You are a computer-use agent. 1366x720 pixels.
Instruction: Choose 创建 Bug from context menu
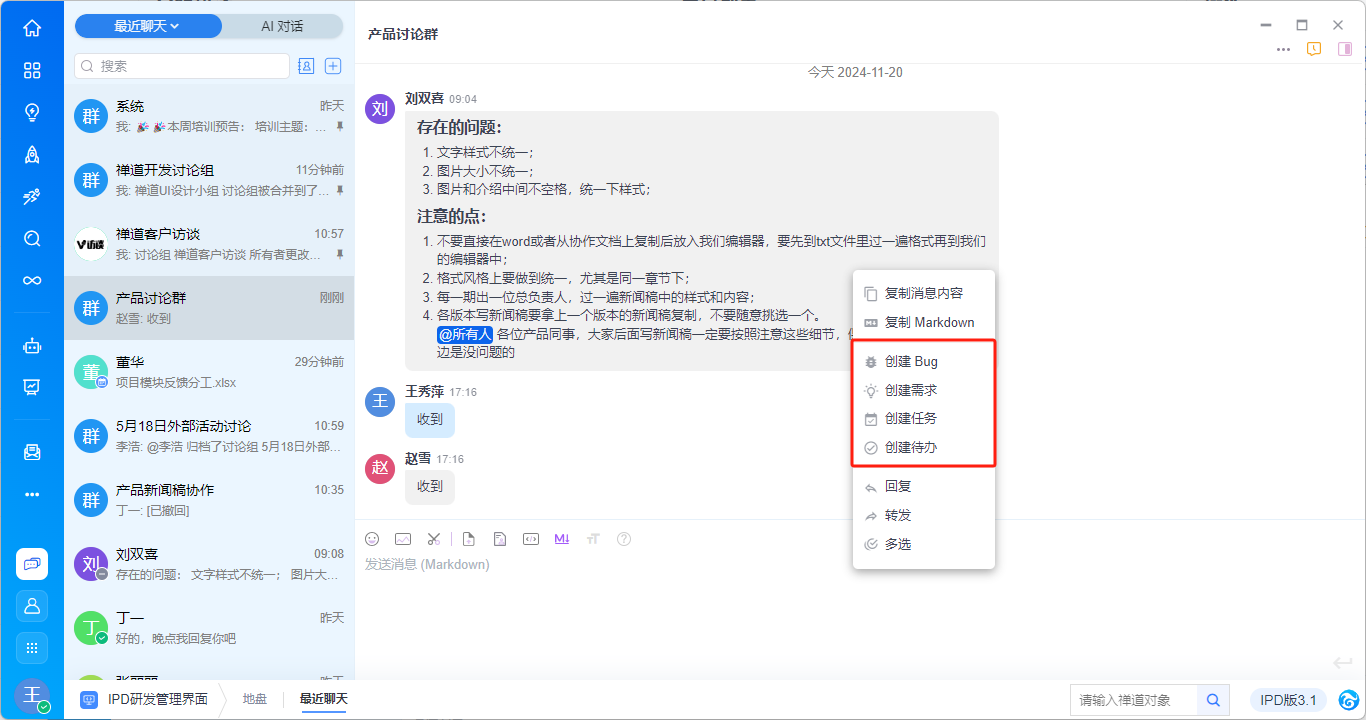click(x=924, y=362)
